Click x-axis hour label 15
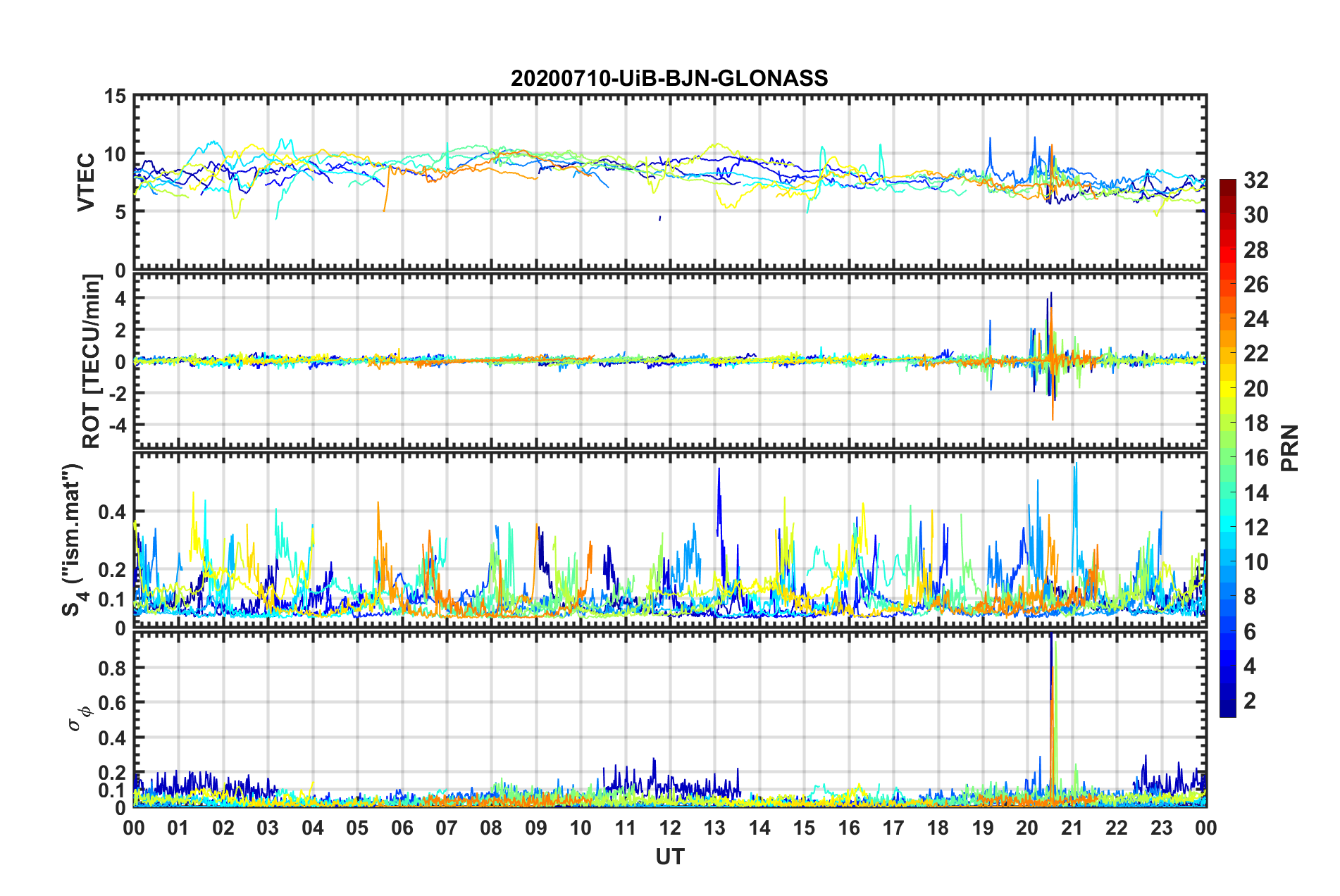Viewport: 1340px width, 896px height. 804,828
